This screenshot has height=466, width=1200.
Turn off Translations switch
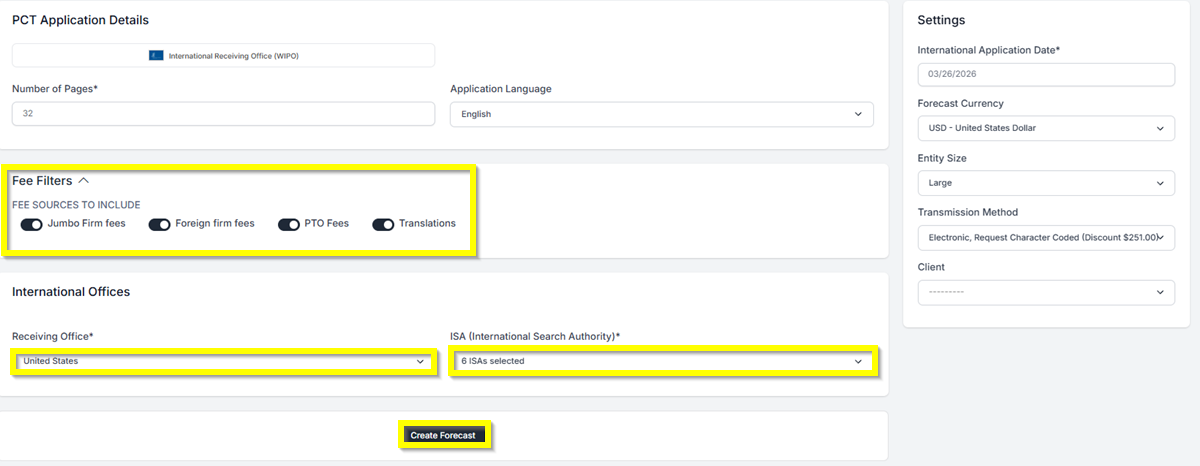(383, 224)
